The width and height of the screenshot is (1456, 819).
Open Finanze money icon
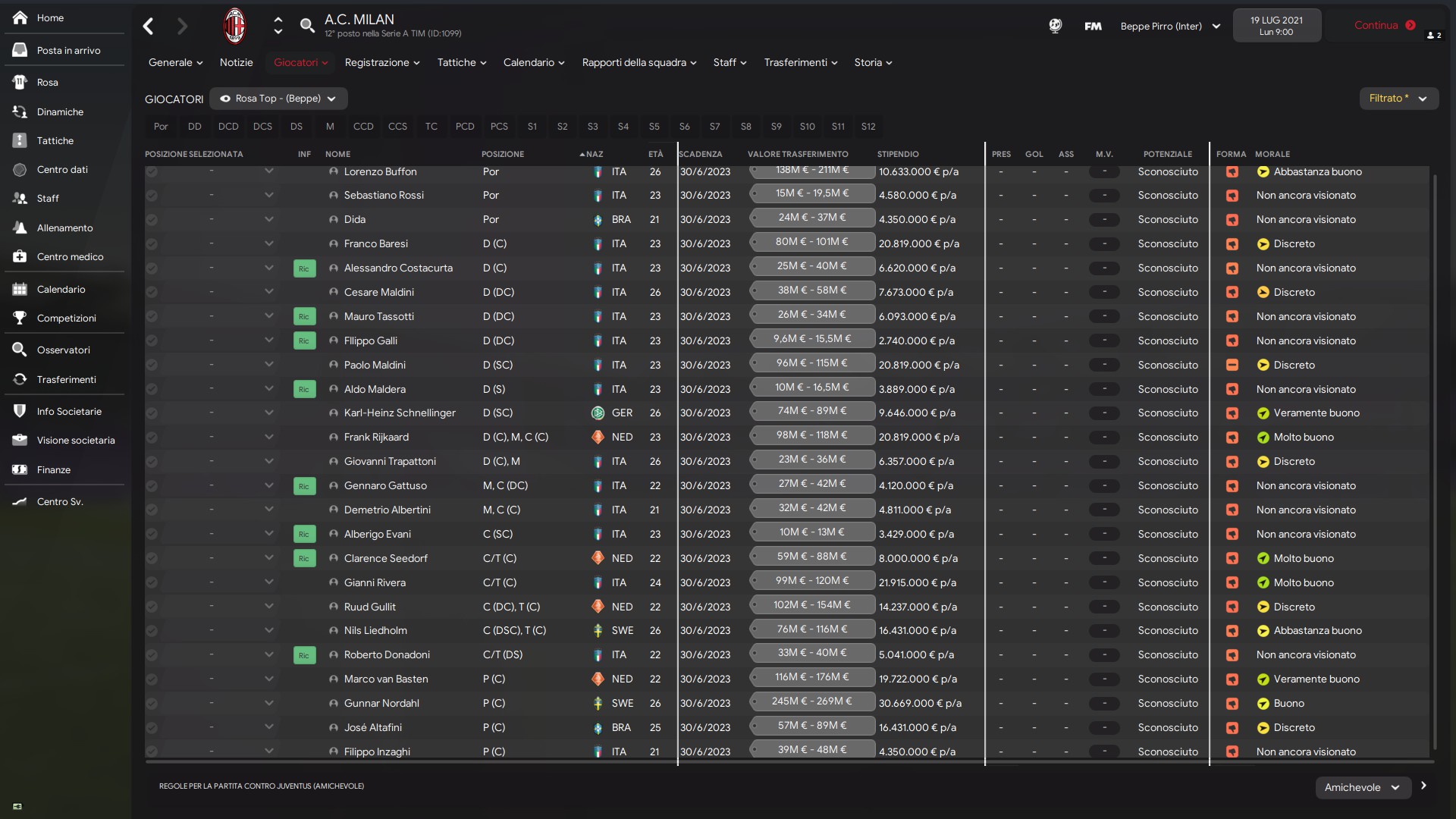coord(20,469)
